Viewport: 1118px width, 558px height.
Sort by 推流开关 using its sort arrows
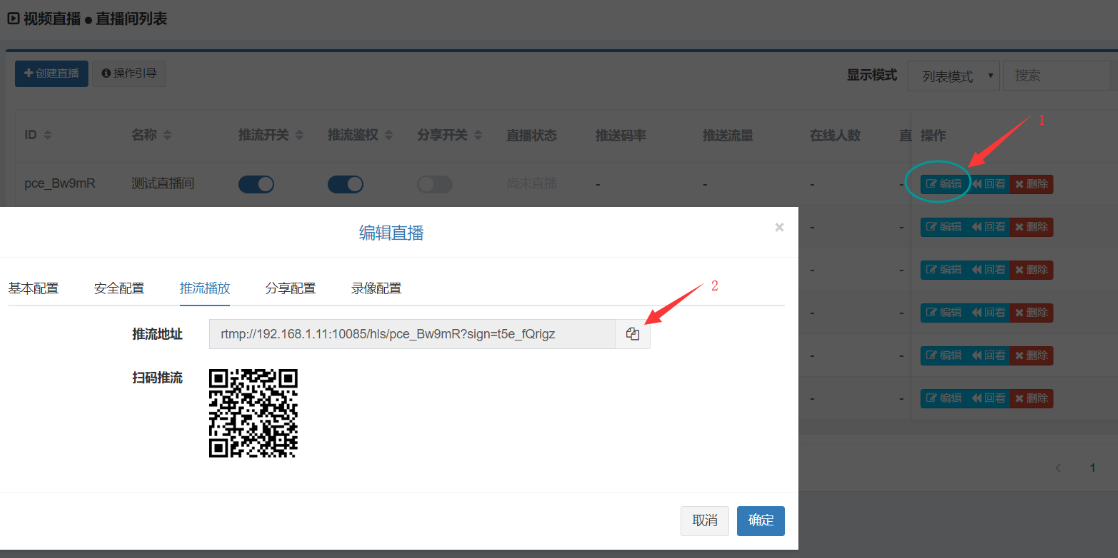point(299,135)
